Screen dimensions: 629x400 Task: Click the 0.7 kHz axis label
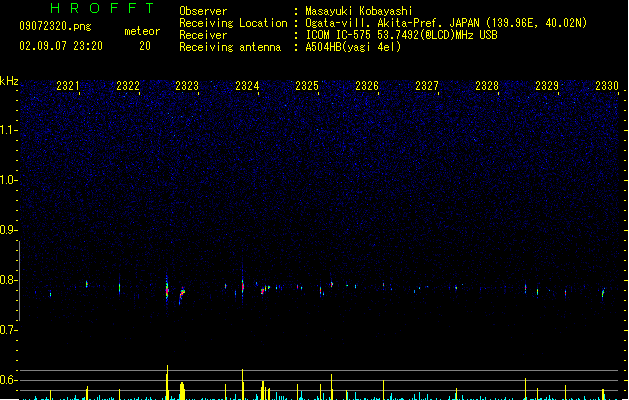click(x=9, y=330)
